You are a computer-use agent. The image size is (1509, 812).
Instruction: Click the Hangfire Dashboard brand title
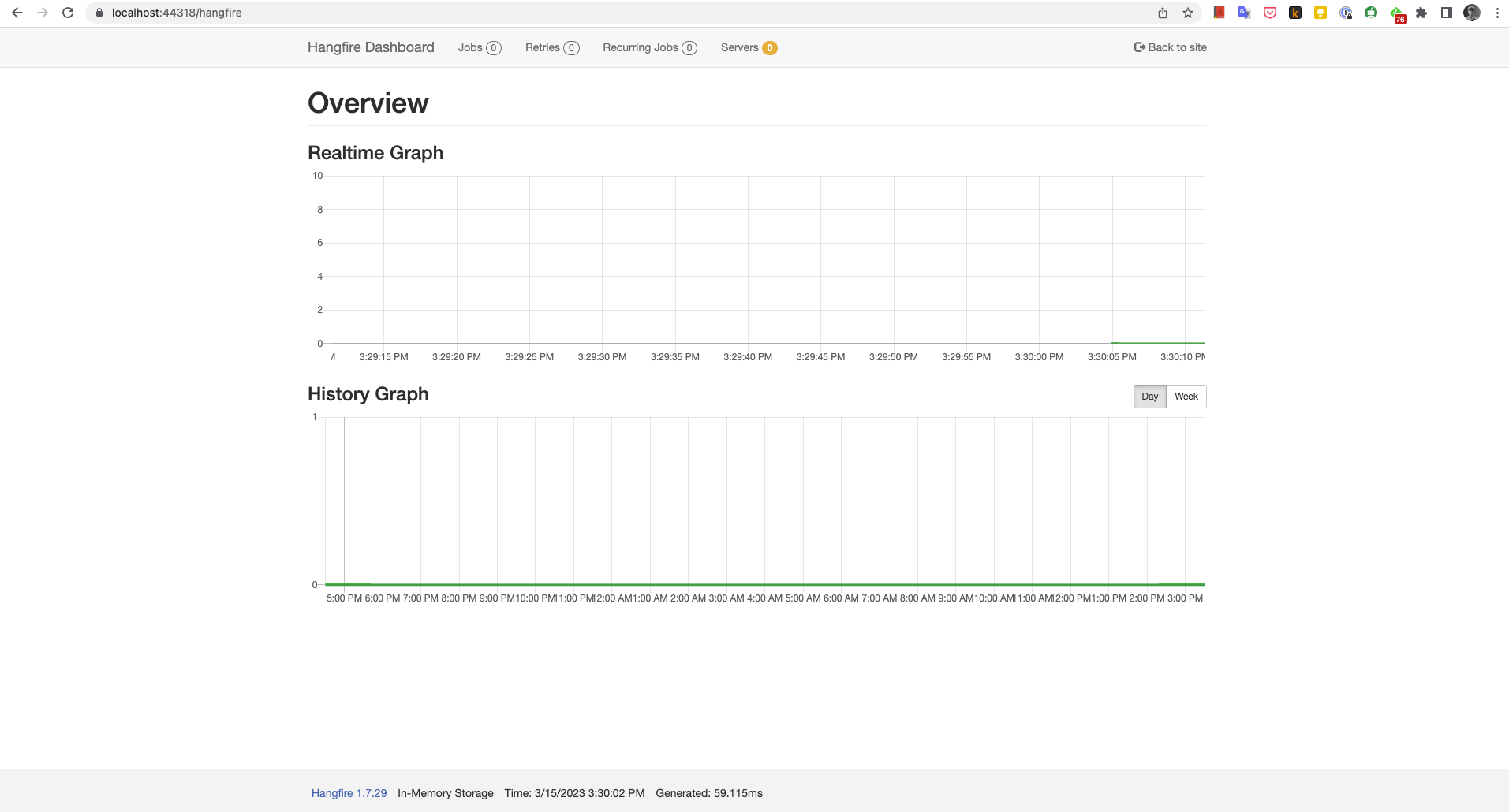371,47
